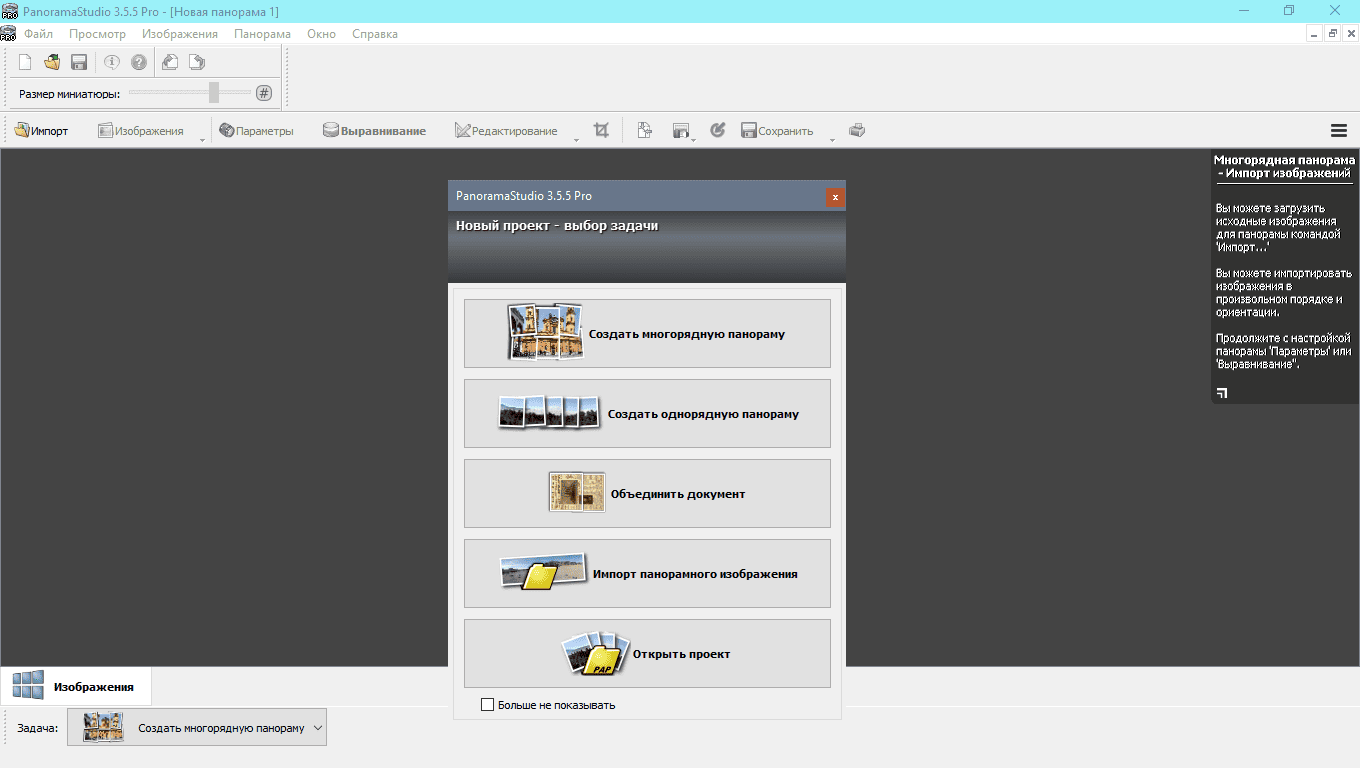This screenshot has height=768, width=1360.
Task: Click the round brush icon left of Сохранить
Action: [717, 130]
